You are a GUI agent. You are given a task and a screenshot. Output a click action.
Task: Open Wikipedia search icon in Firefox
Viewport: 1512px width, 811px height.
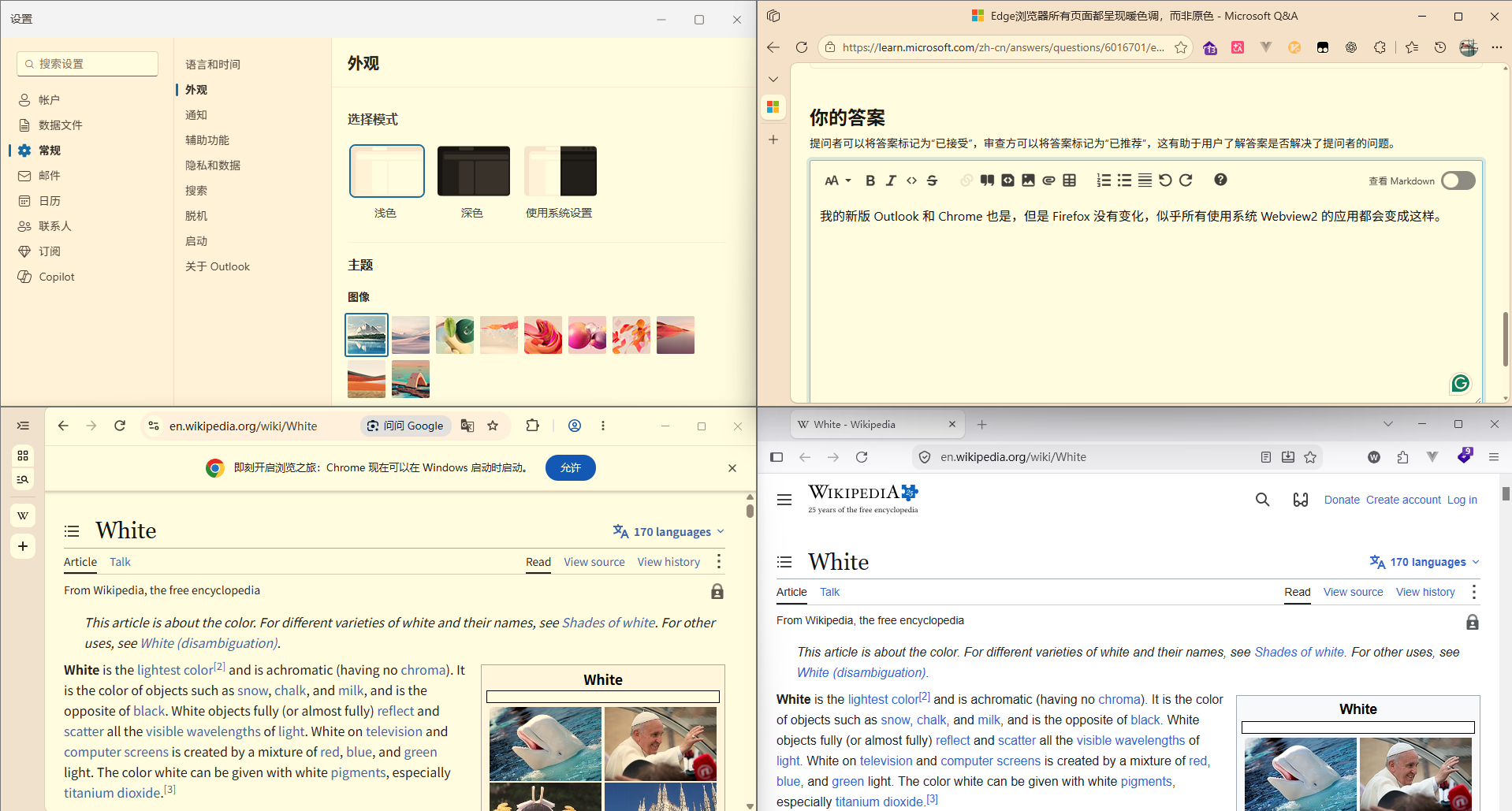coord(1263,500)
